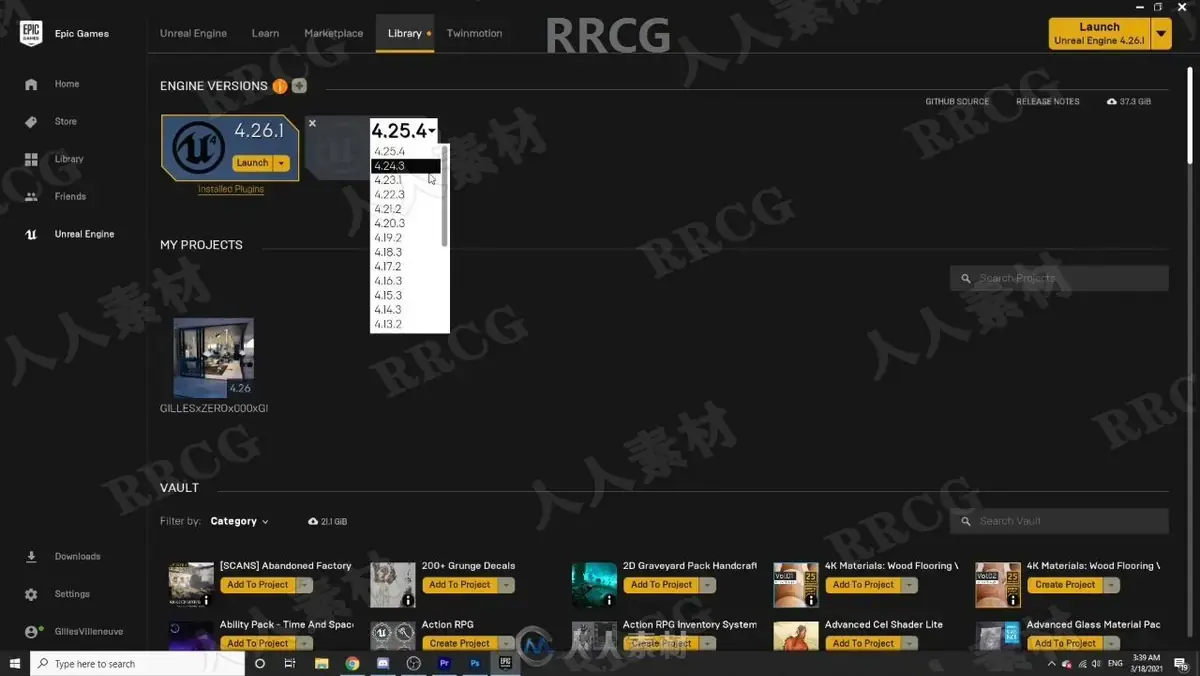The width and height of the screenshot is (1200, 676).
Task: Switch to the Learn tab
Action: (265, 33)
